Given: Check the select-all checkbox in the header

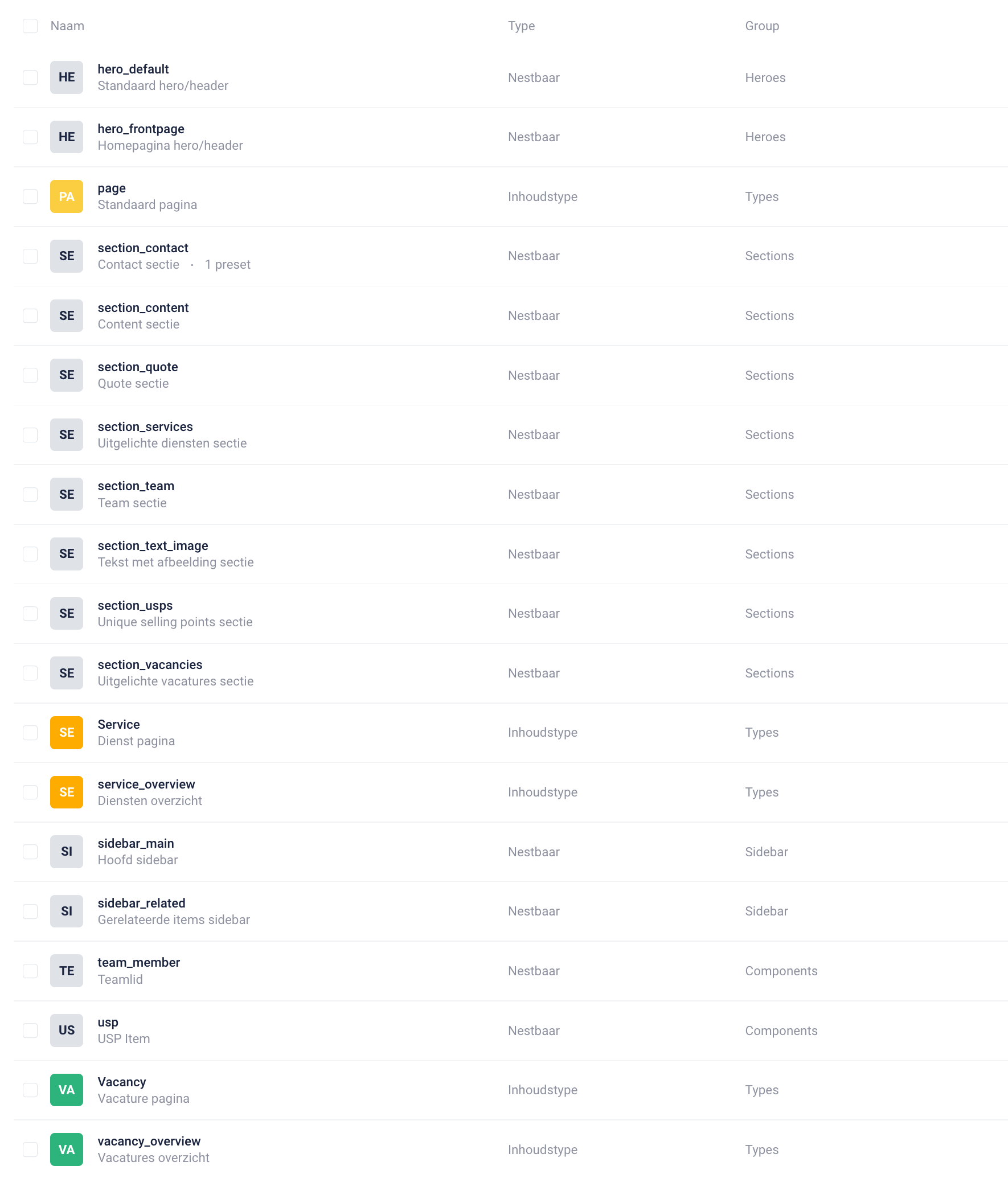Looking at the screenshot, I should [x=30, y=26].
